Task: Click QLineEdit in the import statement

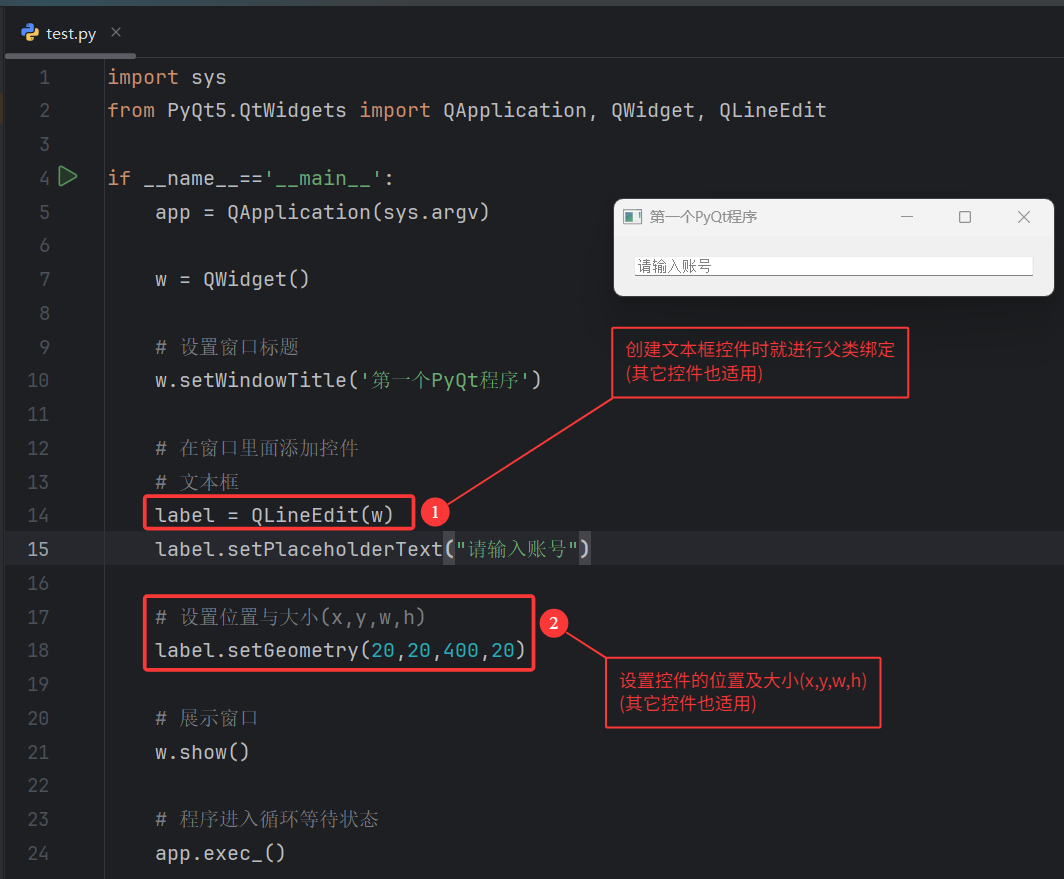Action: tap(772, 110)
